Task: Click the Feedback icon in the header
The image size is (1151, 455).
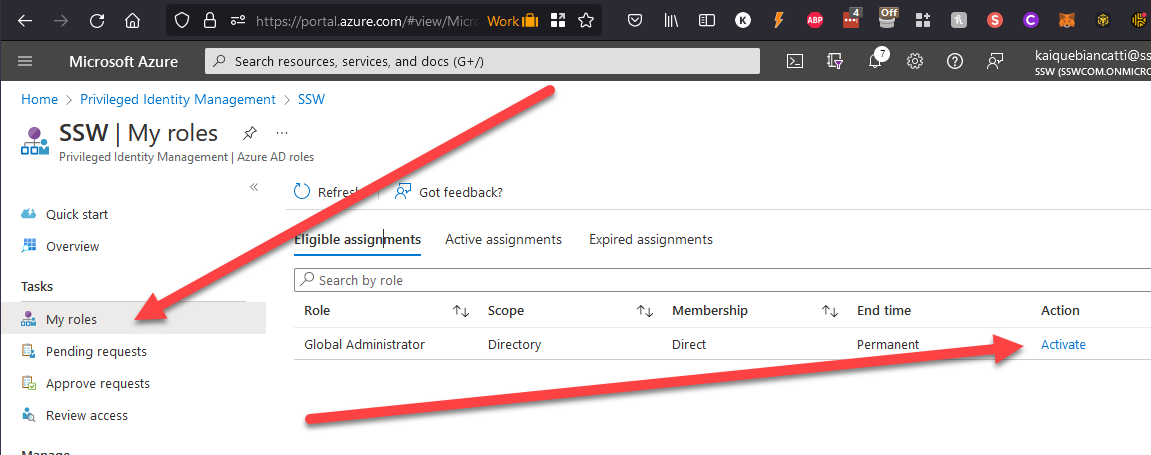Action: [x=995, y=61]
